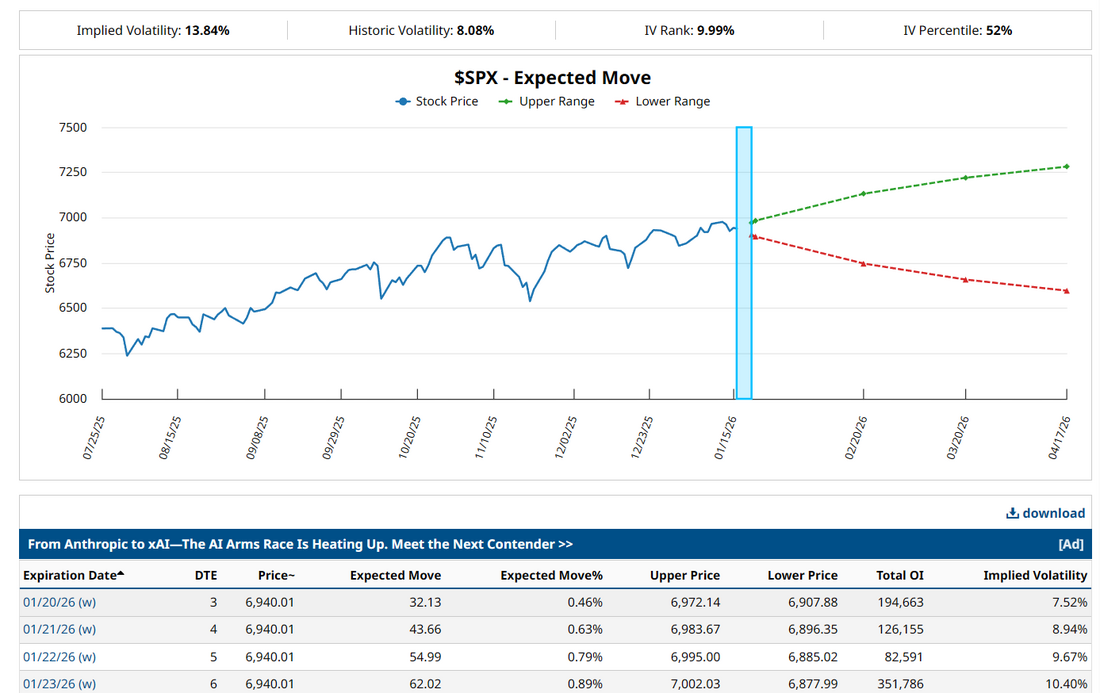The height and width of the screenshot is (693, 1100).
Task: Sort table by DTE column header
Action: [x=205, y=575]
